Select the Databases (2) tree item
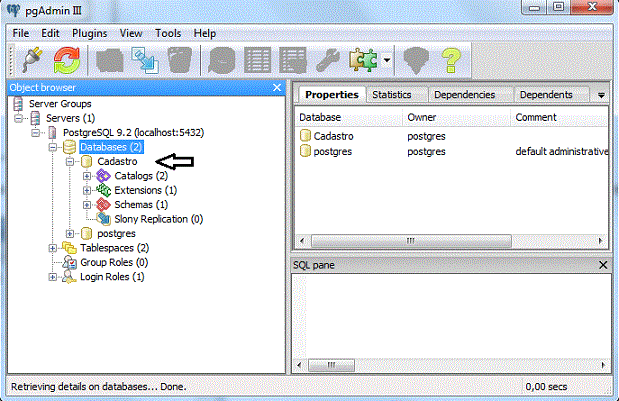619x401 pixels. tap(111, 147)
